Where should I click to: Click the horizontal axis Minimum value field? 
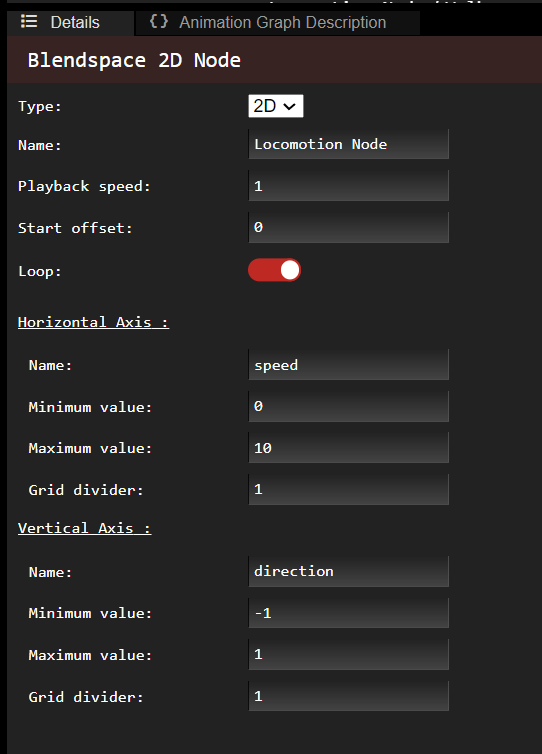click(349, 406)
